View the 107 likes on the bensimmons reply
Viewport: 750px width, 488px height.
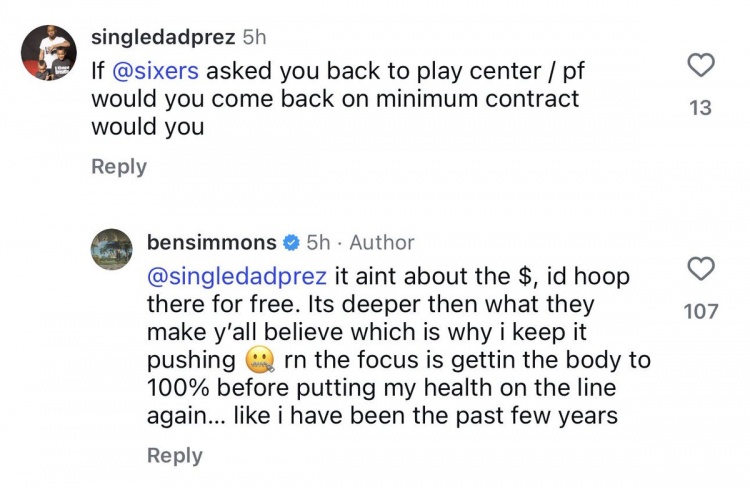coord(701,311)
